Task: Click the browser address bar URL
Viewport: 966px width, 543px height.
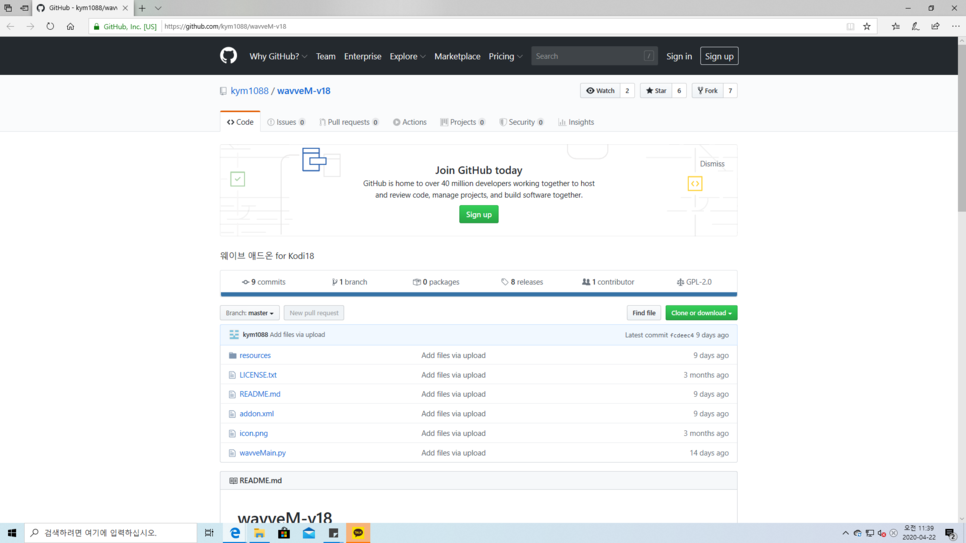Action: coord(225,27)
